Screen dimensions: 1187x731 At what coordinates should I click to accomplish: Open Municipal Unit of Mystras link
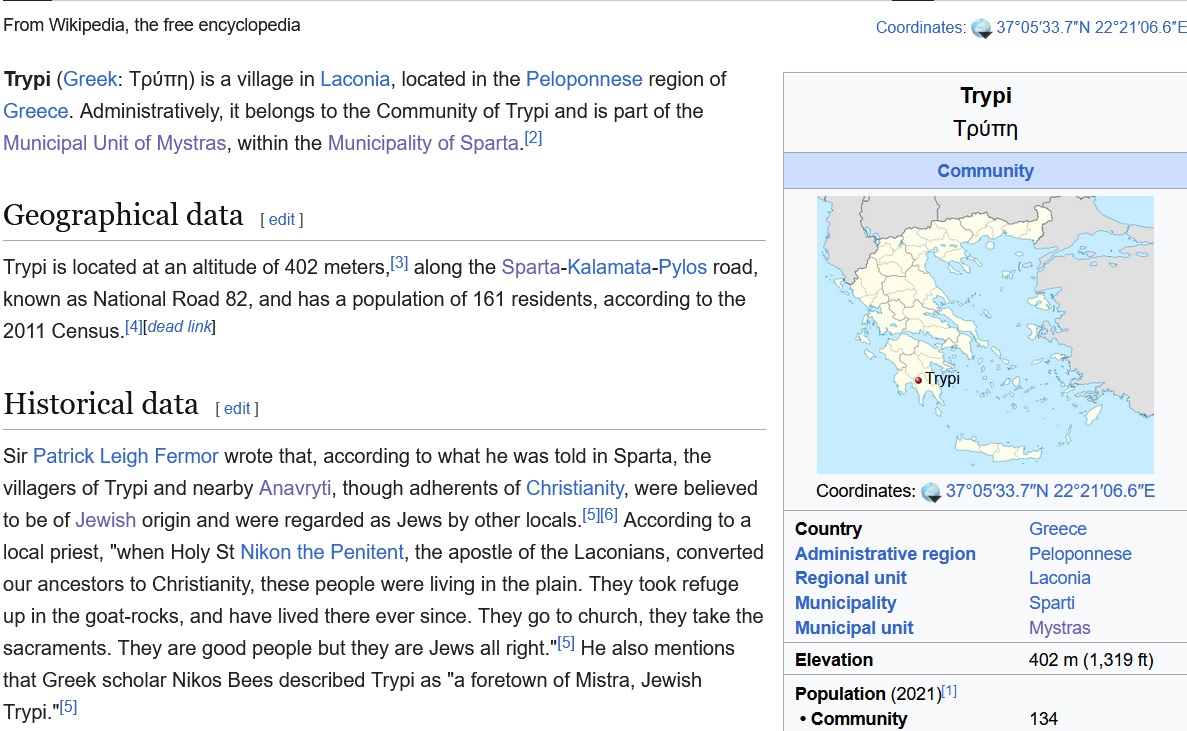point(114,143)
